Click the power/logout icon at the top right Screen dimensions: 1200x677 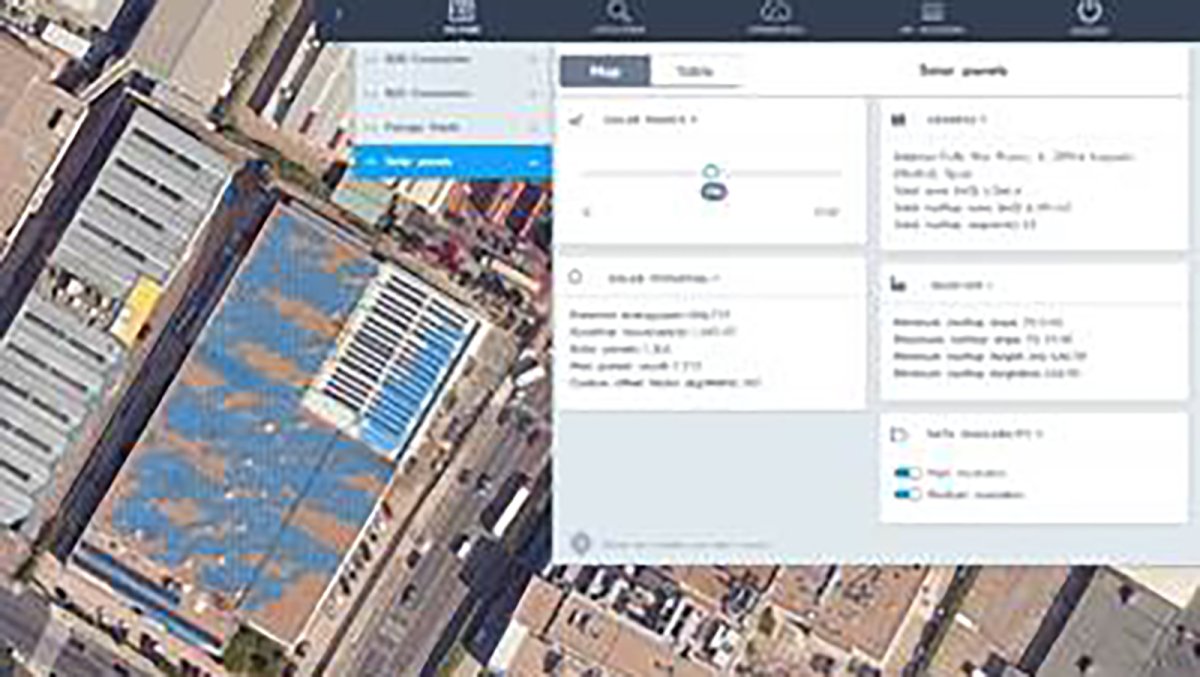1089,15
